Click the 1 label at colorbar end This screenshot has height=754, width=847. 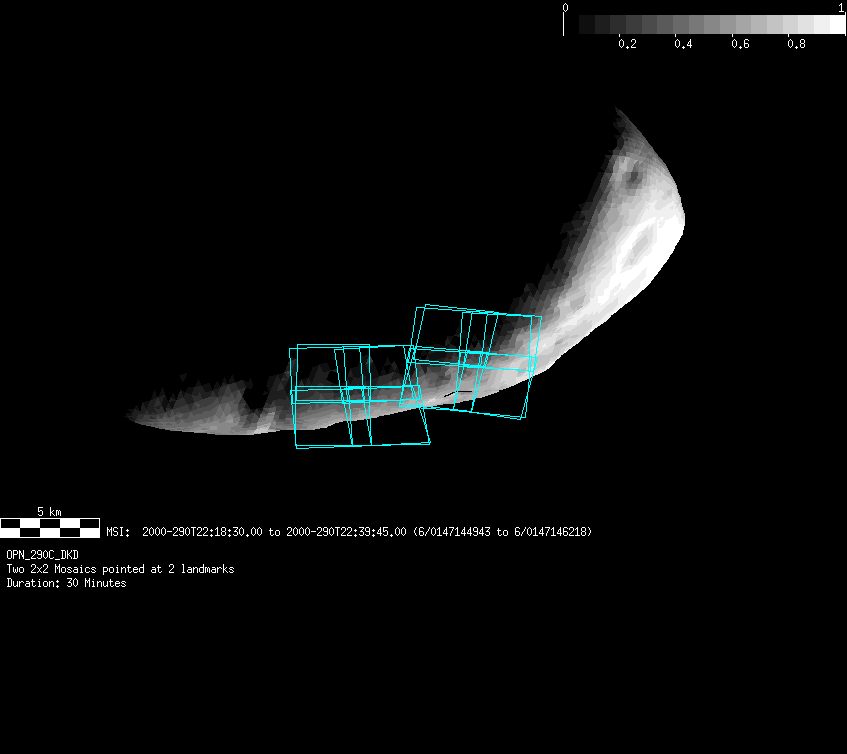point(841,8)
